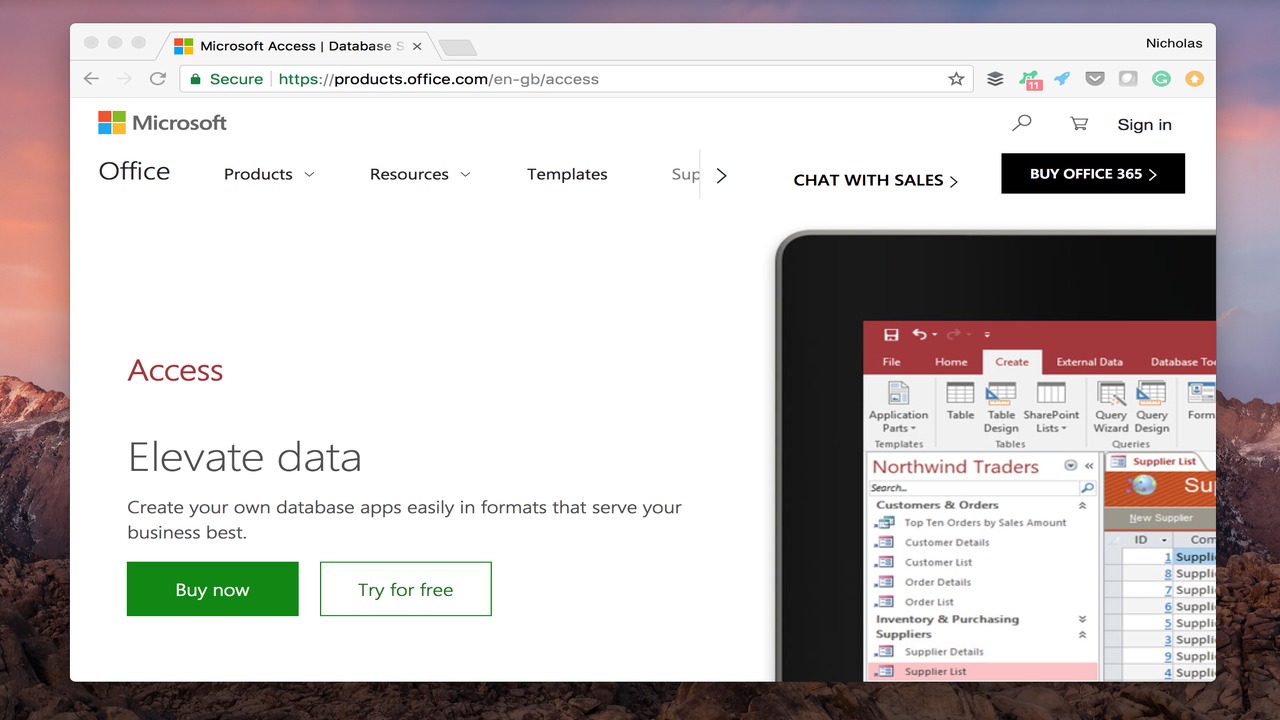Click the Northwind Search box
Viewport: 1280px width, 720px height.
coord(982,488)
